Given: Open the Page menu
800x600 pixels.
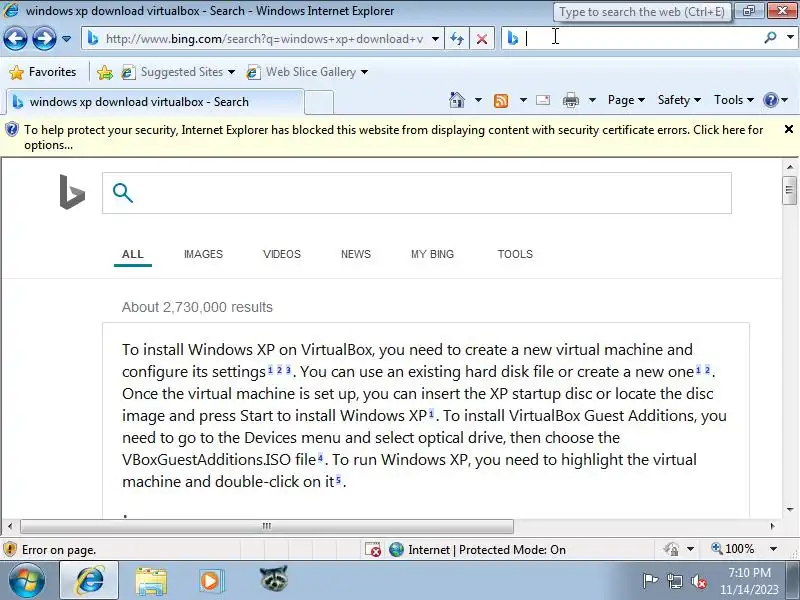Looking at the screenshot, I should [x=626, y=100].
